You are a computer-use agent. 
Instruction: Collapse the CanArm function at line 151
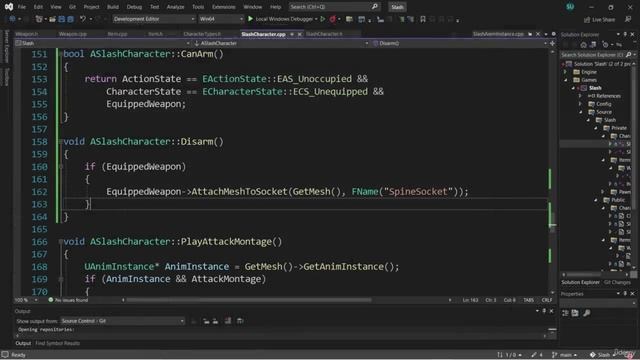60,54
